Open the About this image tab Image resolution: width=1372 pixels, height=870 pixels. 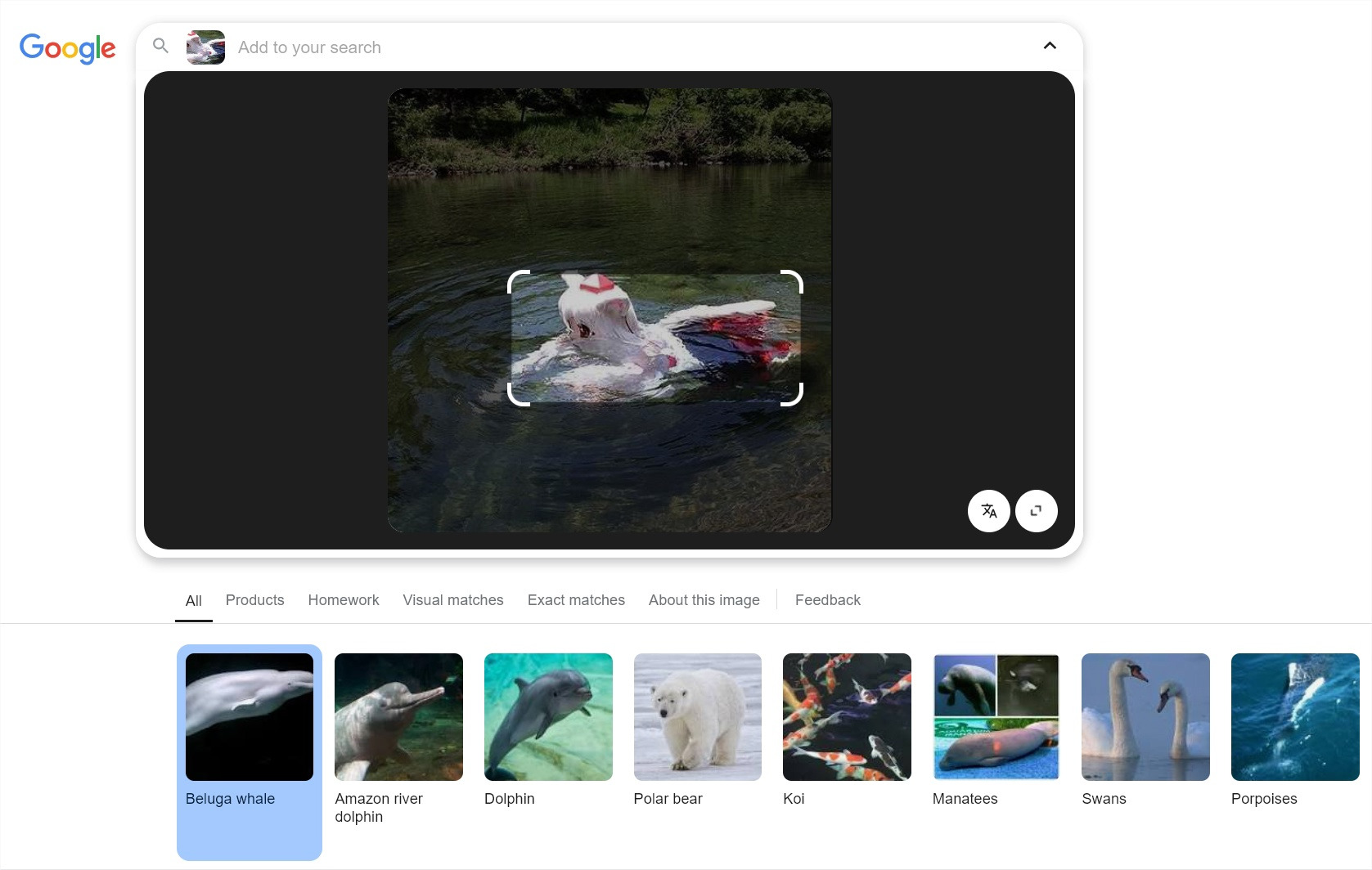point(704,600)
